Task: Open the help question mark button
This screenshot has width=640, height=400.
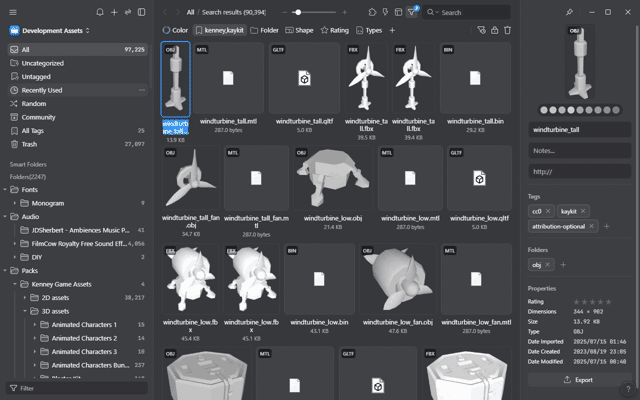Action: (628, 389)
